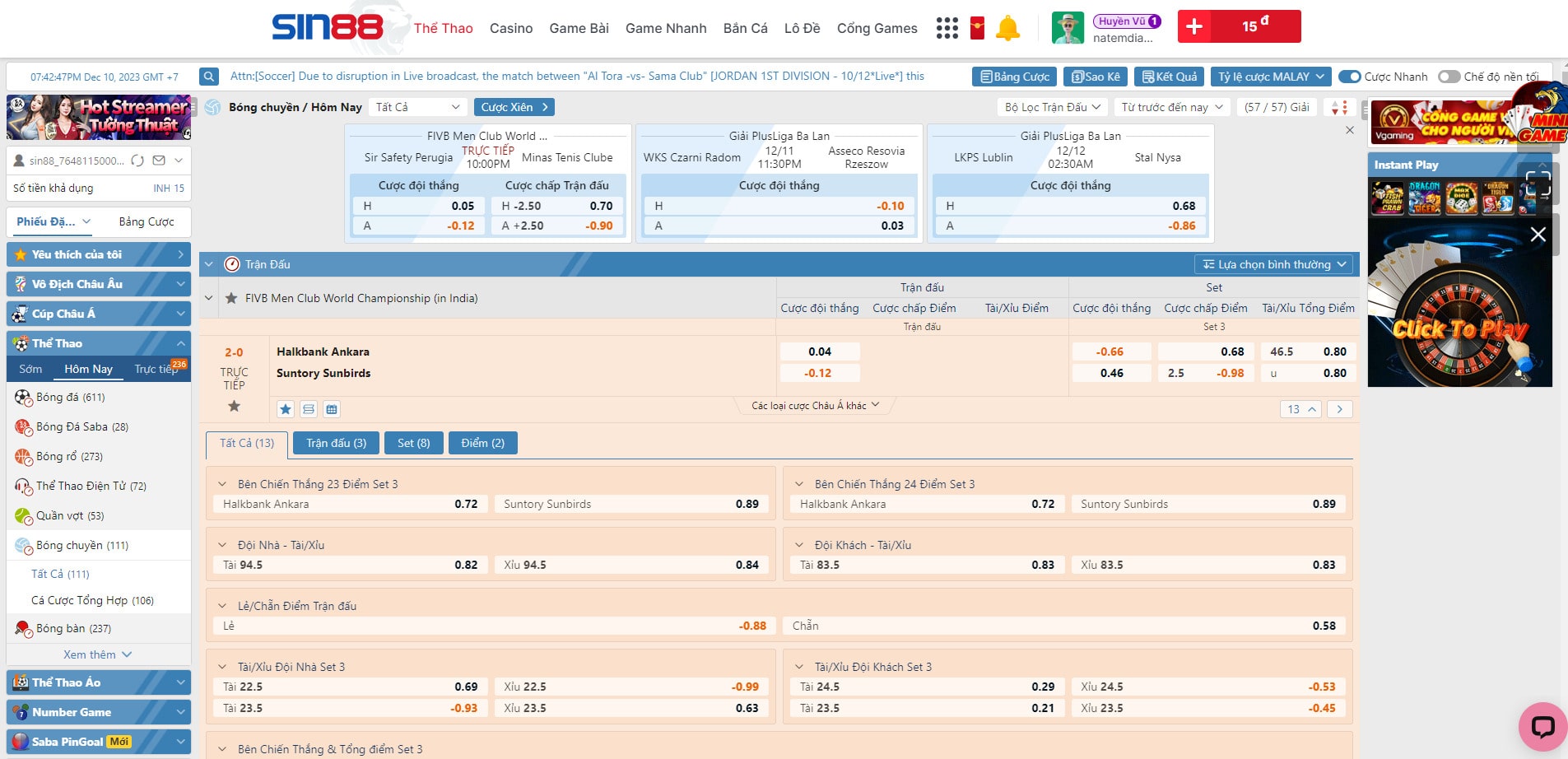Open the scoreboard icon in the match toolbar

point(309,409)
